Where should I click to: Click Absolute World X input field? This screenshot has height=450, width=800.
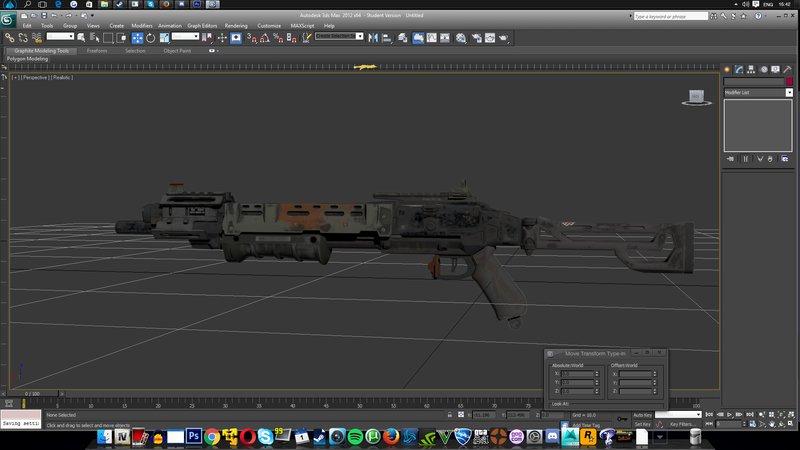tap(578, 374)
